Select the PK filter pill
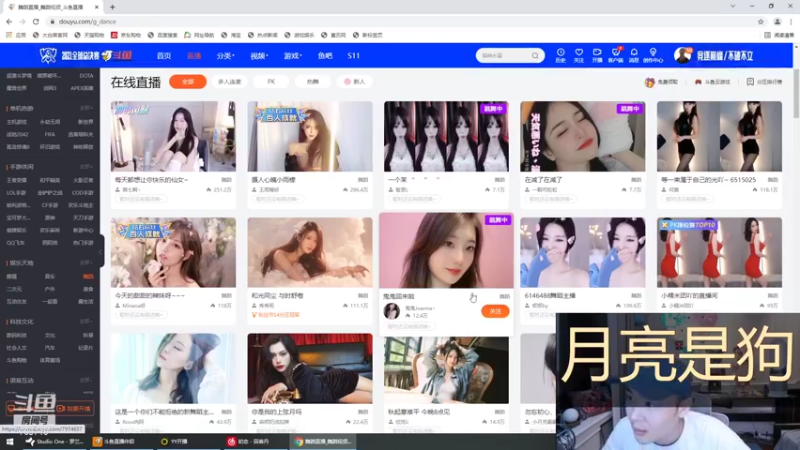The height and width of the screenshot is (450, 800). tap(271, 82)
